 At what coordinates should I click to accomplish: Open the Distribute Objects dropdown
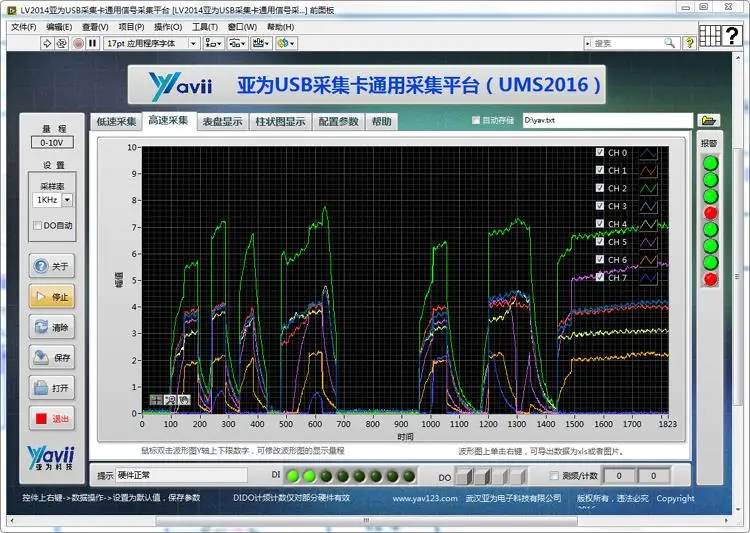click(237, 43)
